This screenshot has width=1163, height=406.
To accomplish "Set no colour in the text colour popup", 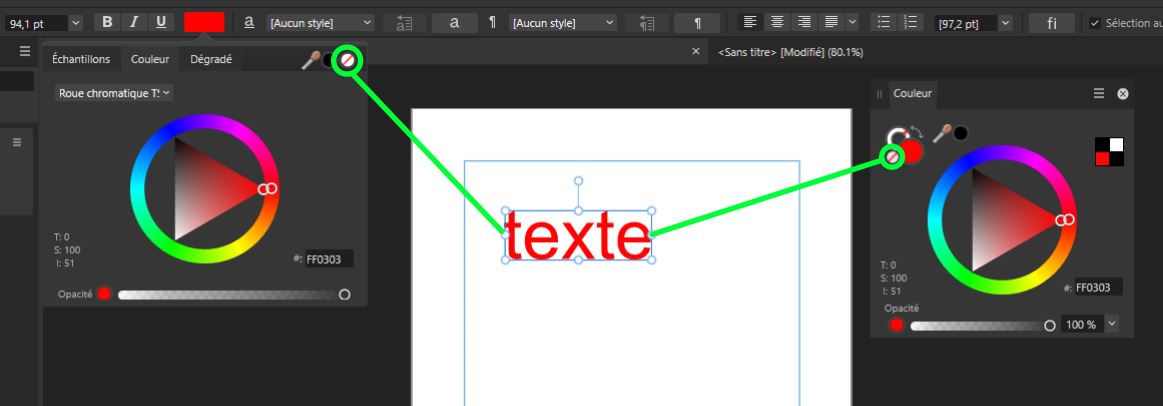I will [x=347, y=60].
